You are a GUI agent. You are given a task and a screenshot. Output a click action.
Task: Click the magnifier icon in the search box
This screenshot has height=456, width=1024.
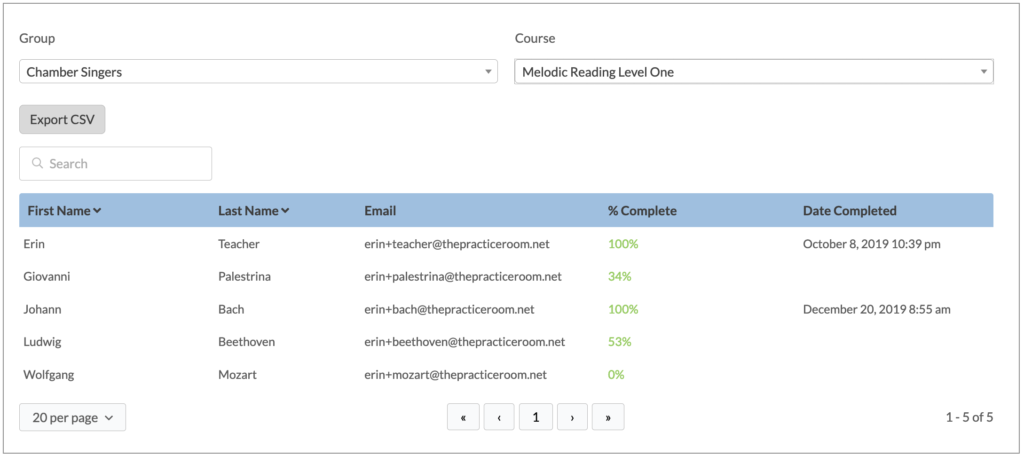click(x=37, y=164)
